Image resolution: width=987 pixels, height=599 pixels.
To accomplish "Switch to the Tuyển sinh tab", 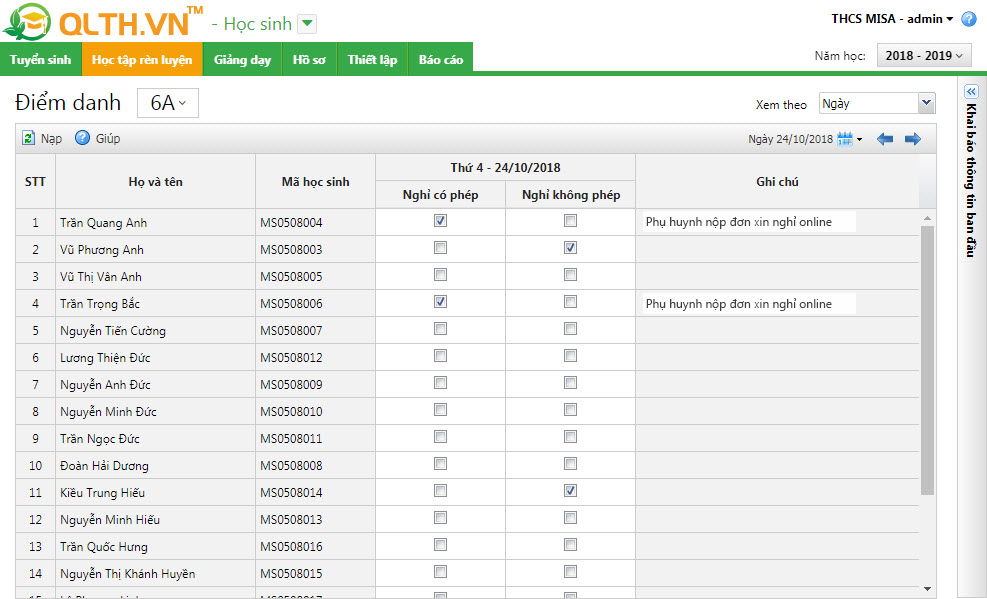I will click(40, 60).
